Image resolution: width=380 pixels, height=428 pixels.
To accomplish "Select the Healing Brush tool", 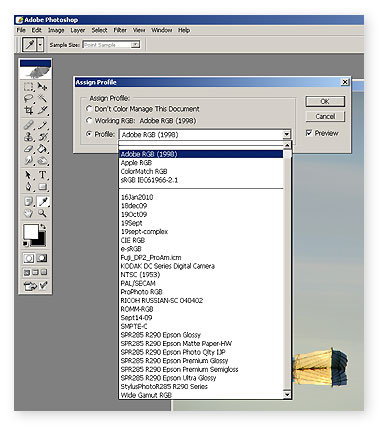I will [x=29, y=125].
